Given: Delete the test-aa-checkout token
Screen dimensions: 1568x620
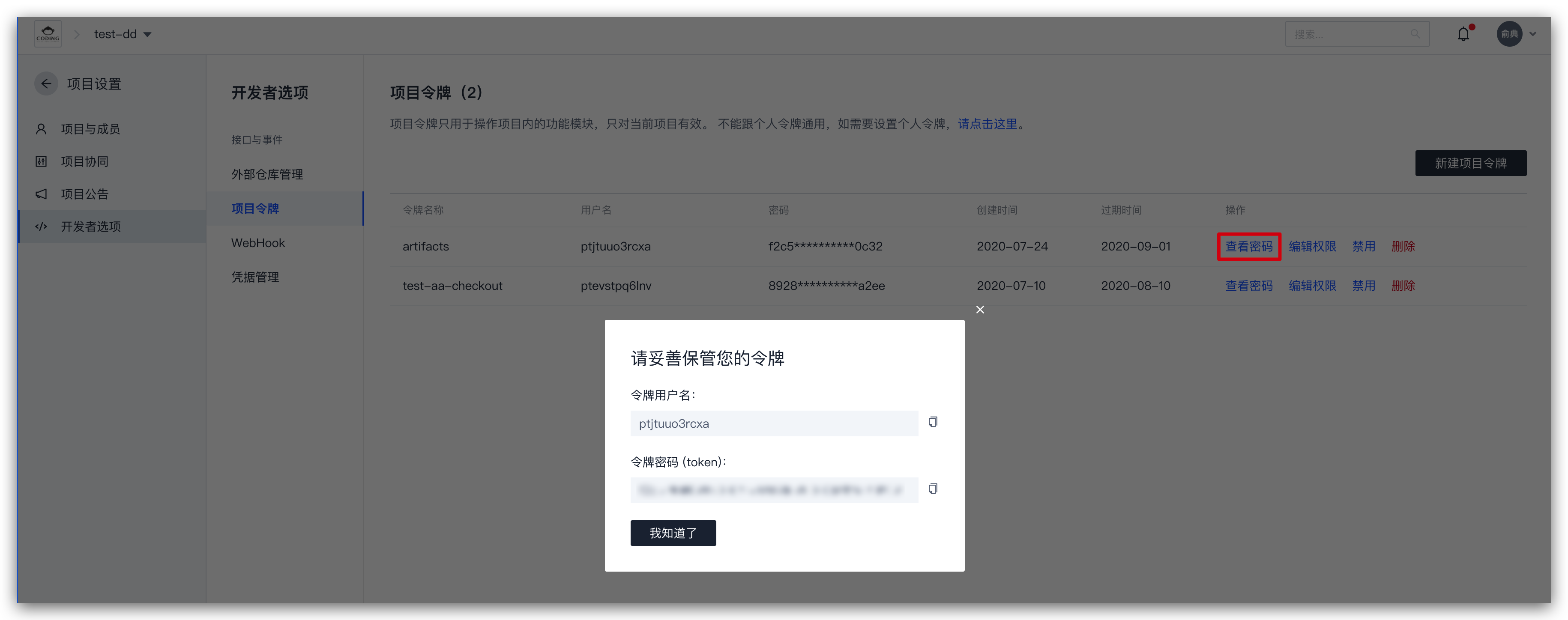Looking at the screenshot, I should 1403,286.
